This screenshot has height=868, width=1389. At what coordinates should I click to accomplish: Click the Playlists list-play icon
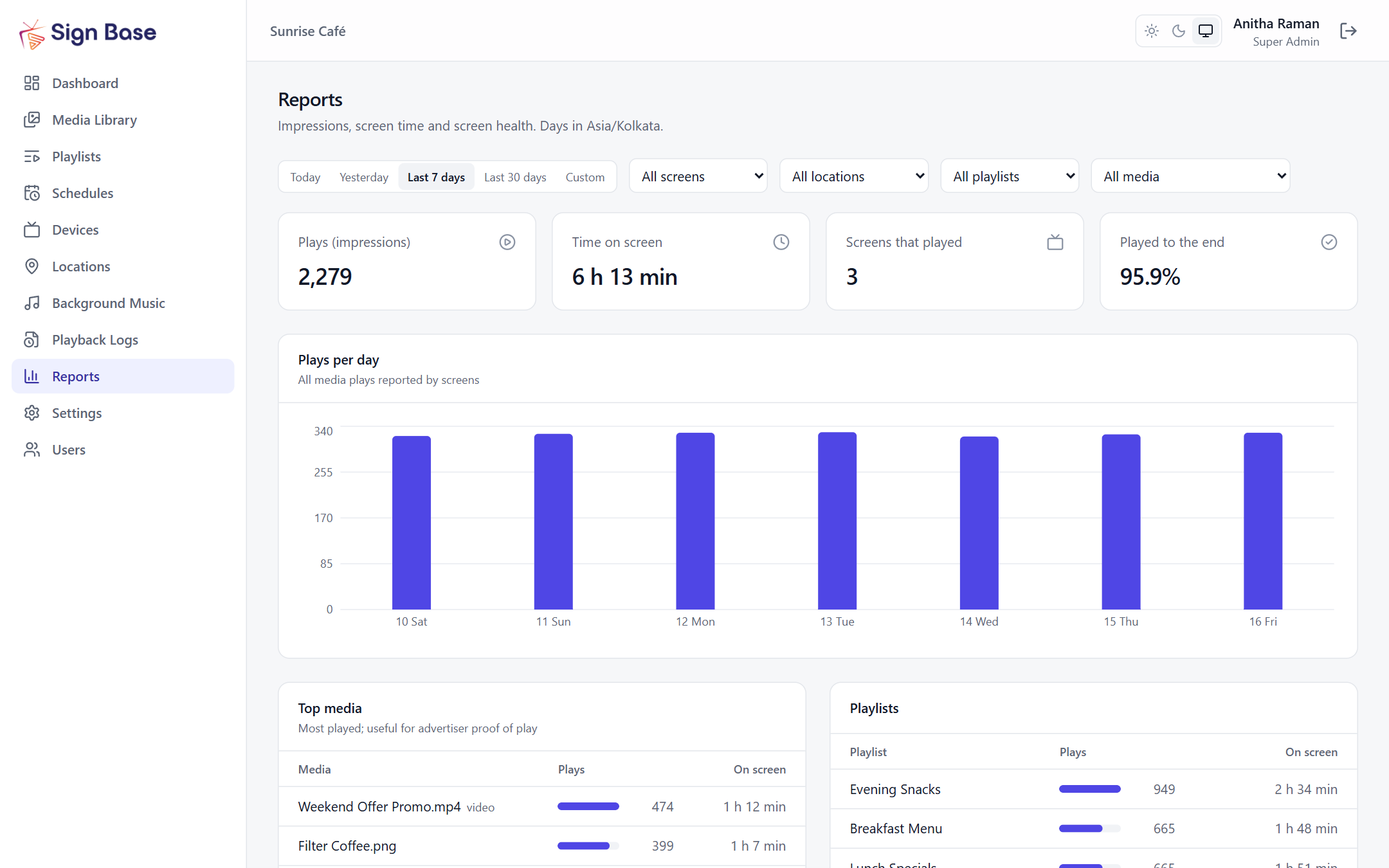pyautogui.click(x=32, y=156)
